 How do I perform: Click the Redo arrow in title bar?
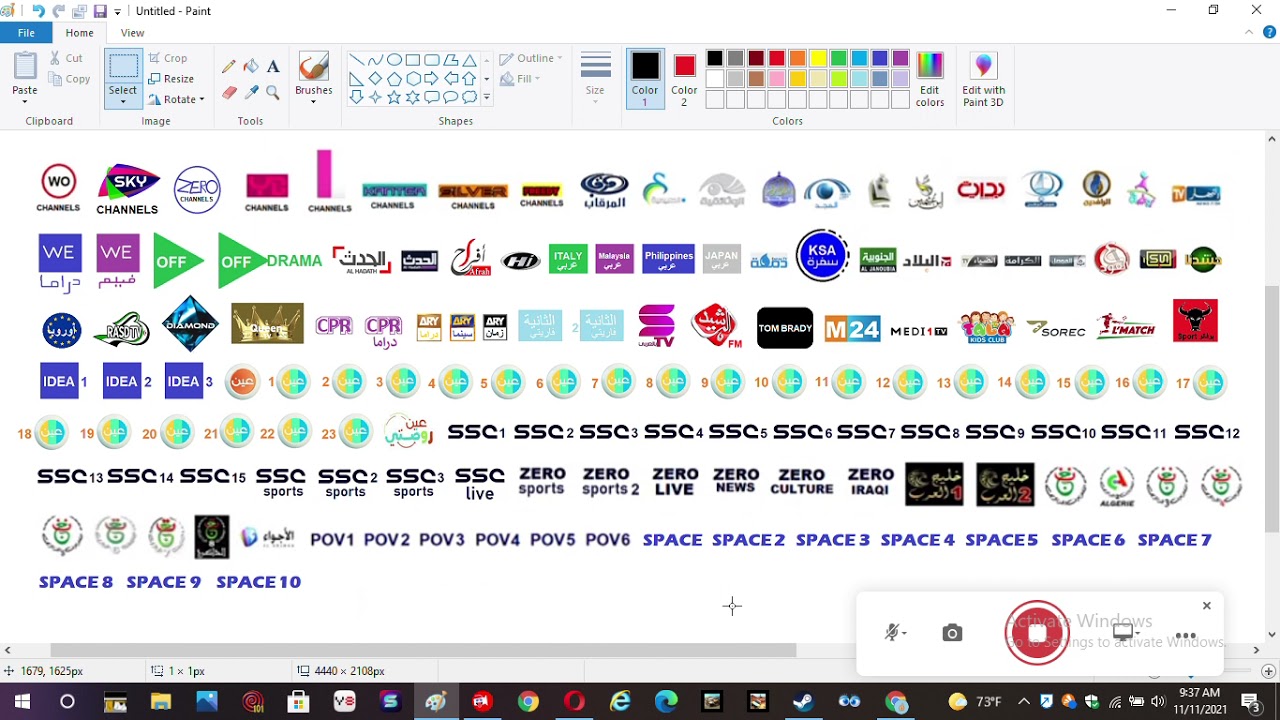pyautogui.click(x=60, y=11)
